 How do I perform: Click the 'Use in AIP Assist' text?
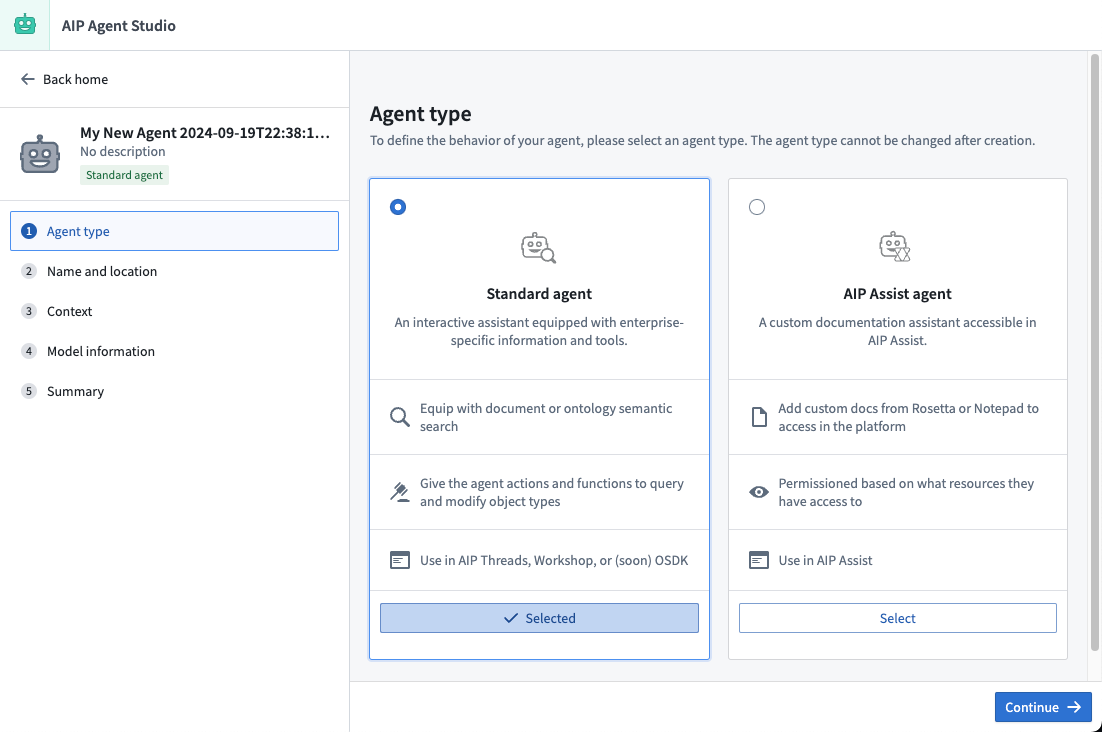(825, 561)
